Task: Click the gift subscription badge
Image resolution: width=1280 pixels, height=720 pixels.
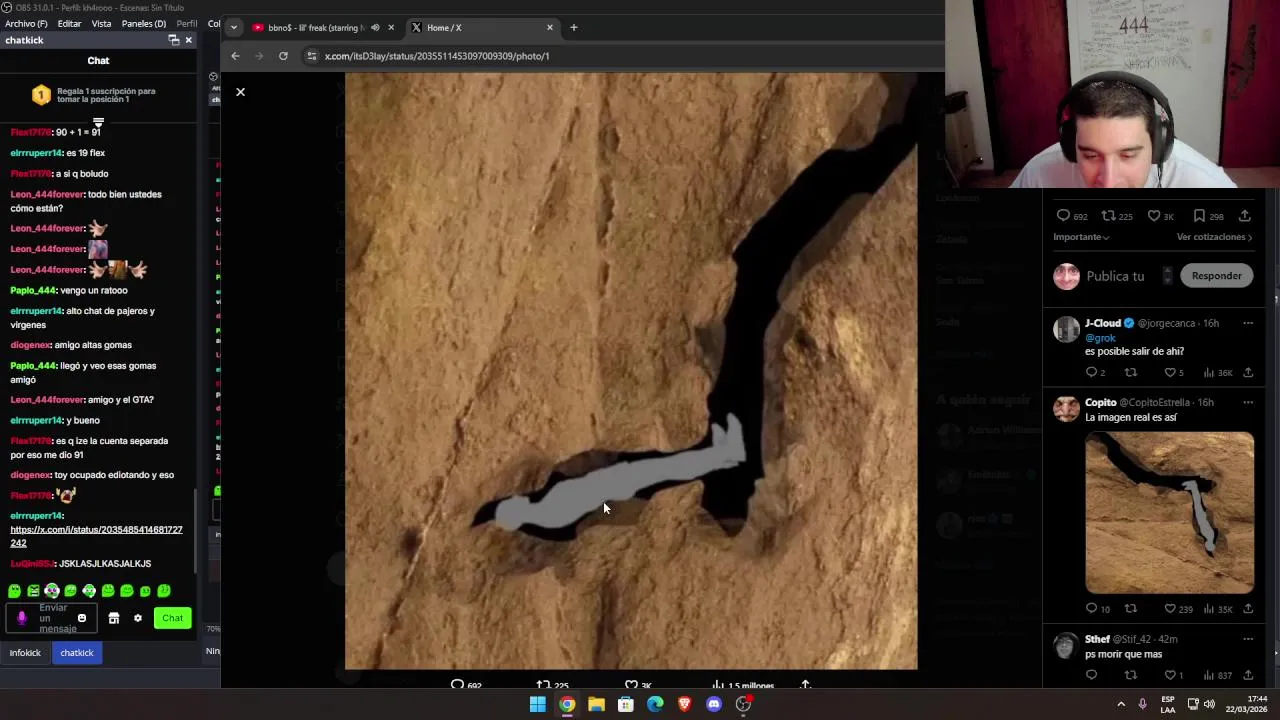Action: (41, 95)
